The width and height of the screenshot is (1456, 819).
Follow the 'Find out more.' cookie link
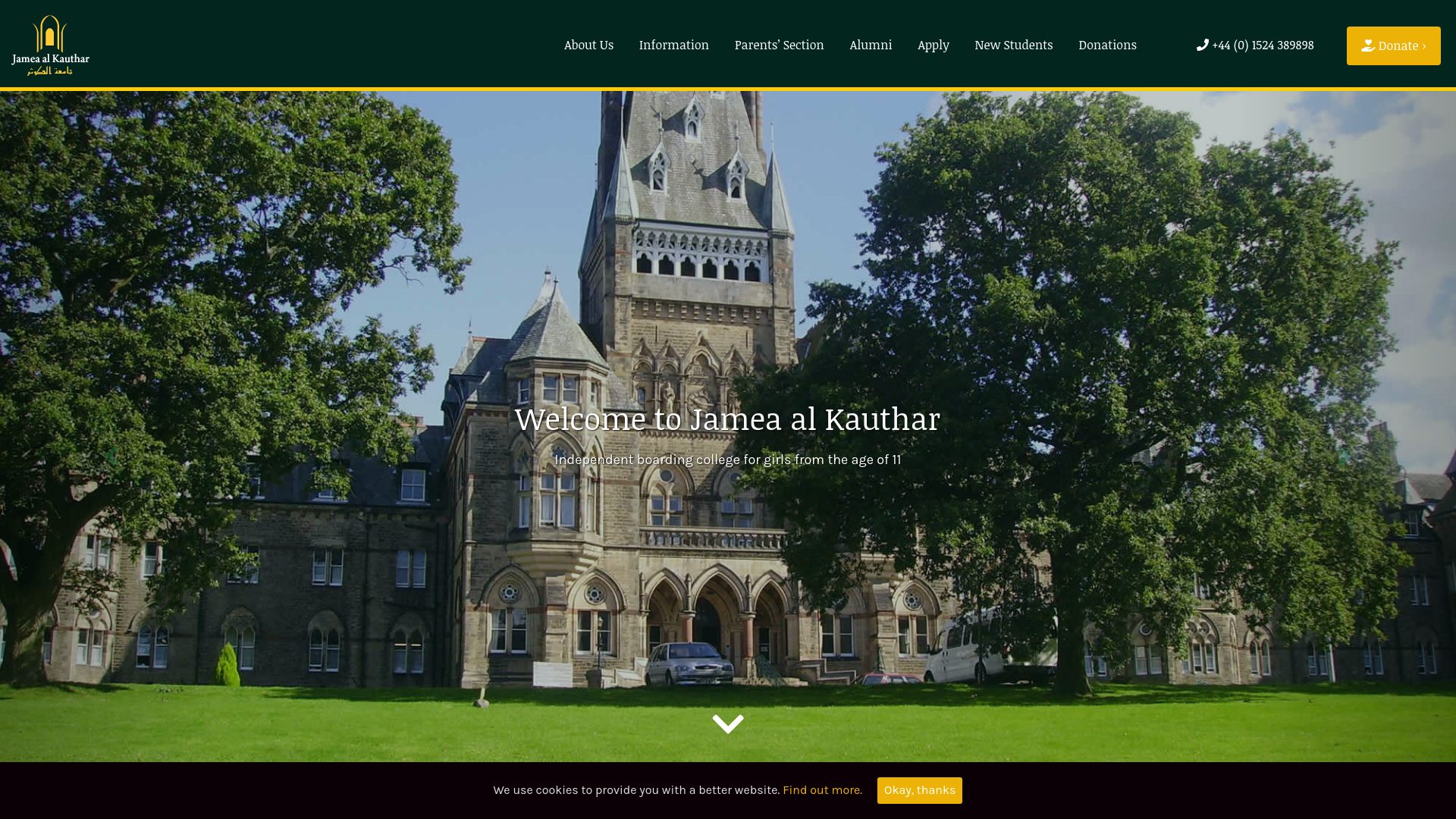click(x=822, y=790)
